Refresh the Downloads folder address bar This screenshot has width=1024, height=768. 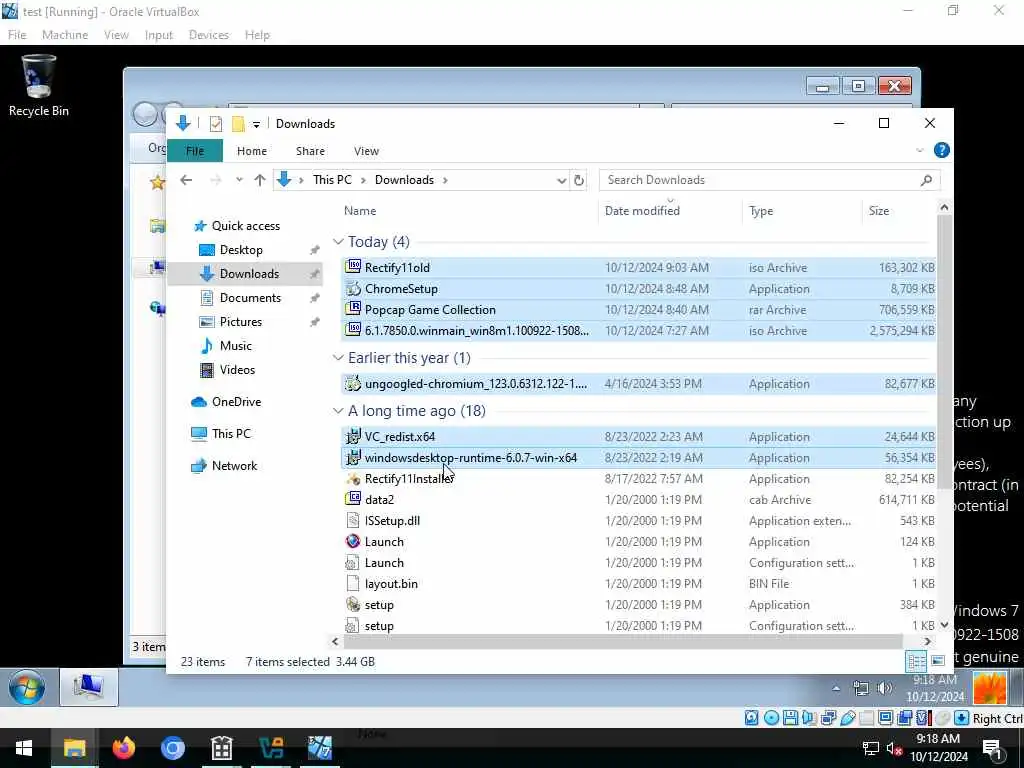click(x=579, y=180)
